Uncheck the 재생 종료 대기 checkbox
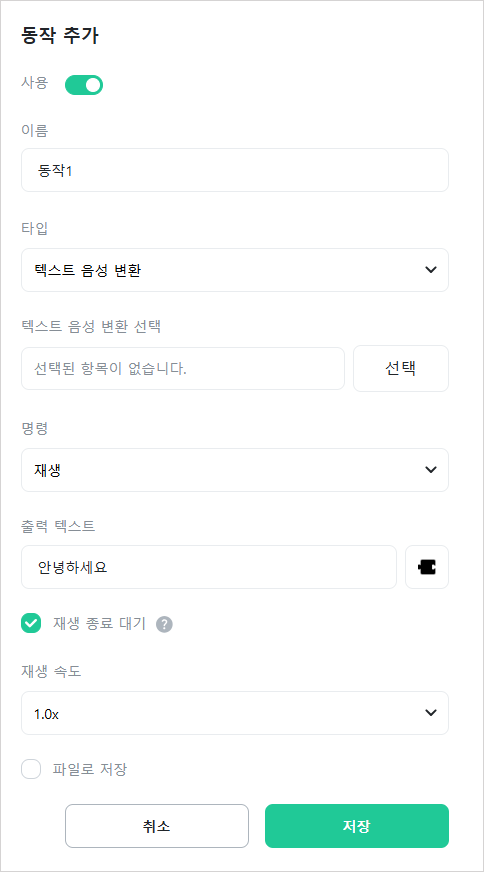Screen dimensions: 484x872 tap(31, 623)
